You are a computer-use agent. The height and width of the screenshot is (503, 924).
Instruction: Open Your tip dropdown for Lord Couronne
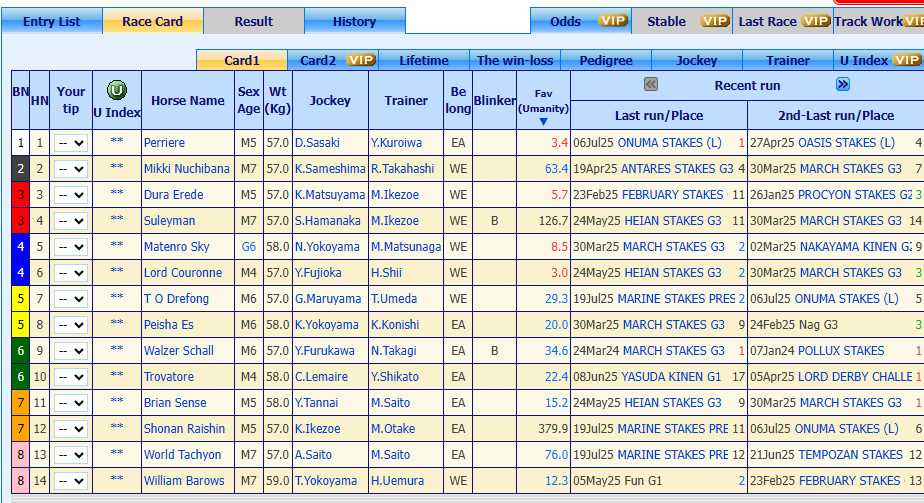point(71,273)
